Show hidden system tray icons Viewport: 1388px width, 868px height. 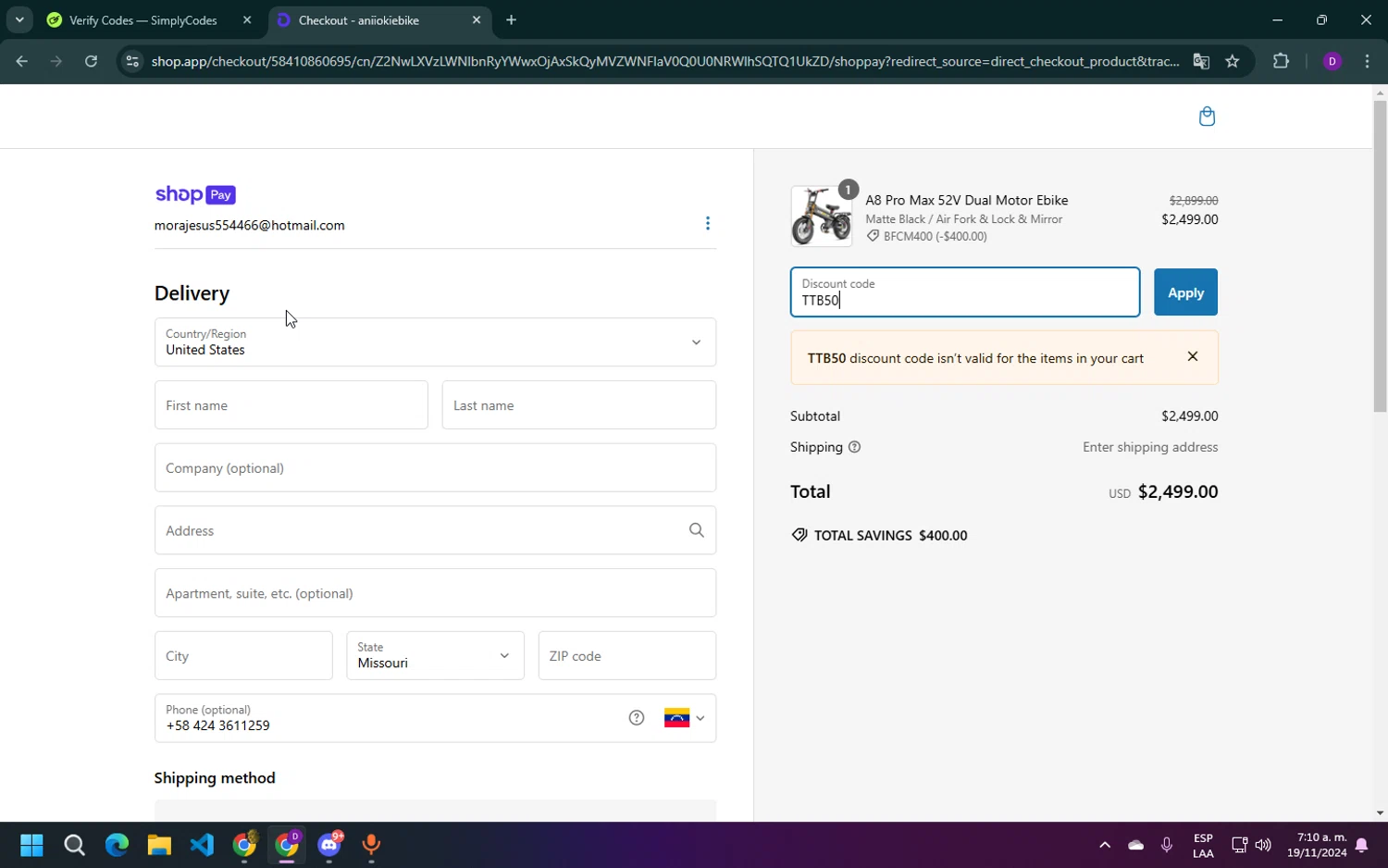(1105, 845)
